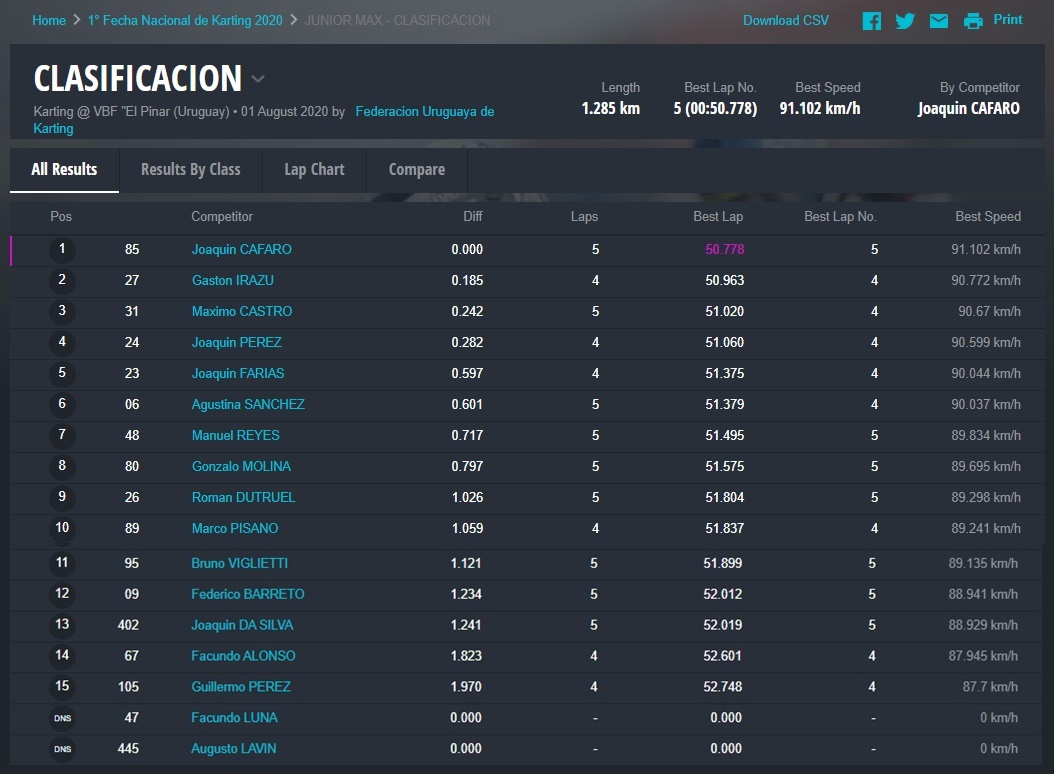
Task: Open 1° Fecha Nacional de Karting 2020 breadcrumb
Action: [185, 20]
